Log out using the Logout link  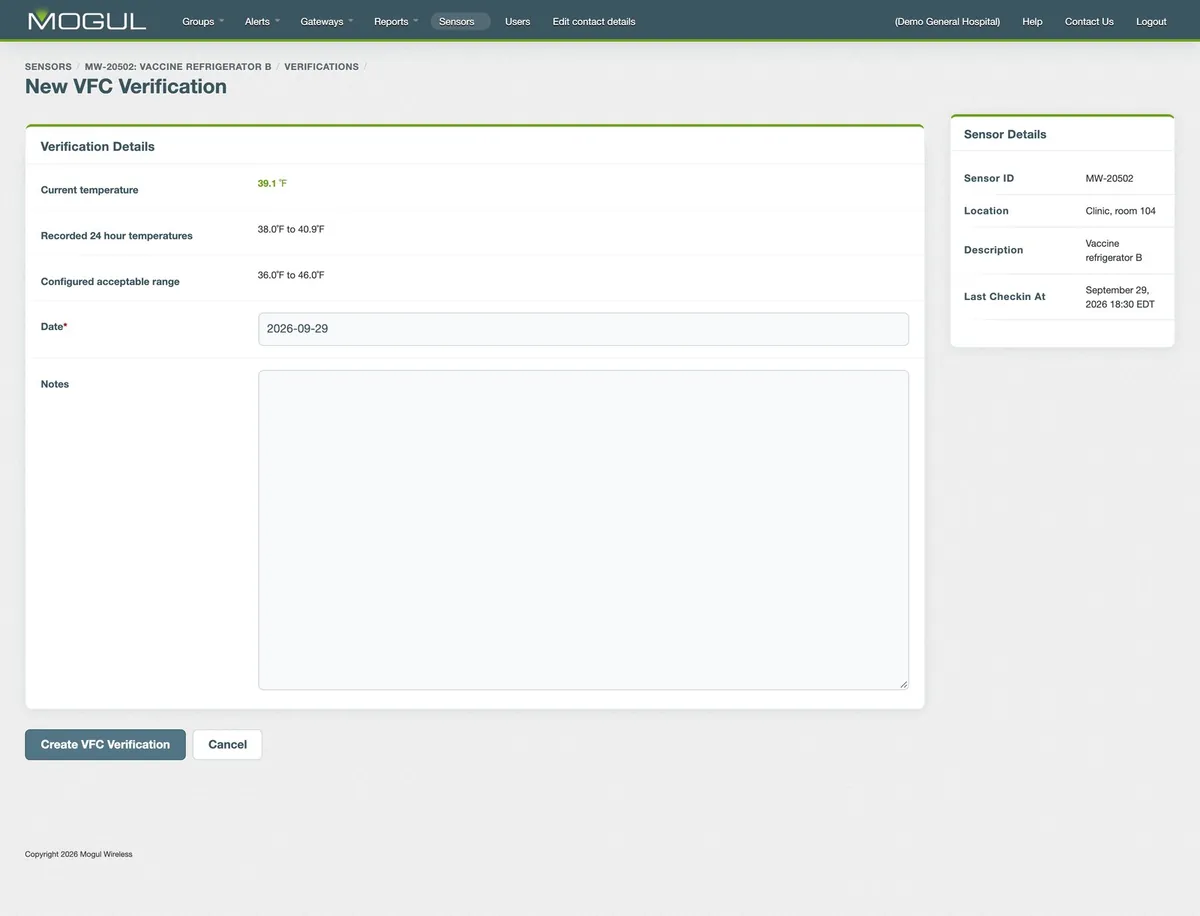coord(1151,21)
